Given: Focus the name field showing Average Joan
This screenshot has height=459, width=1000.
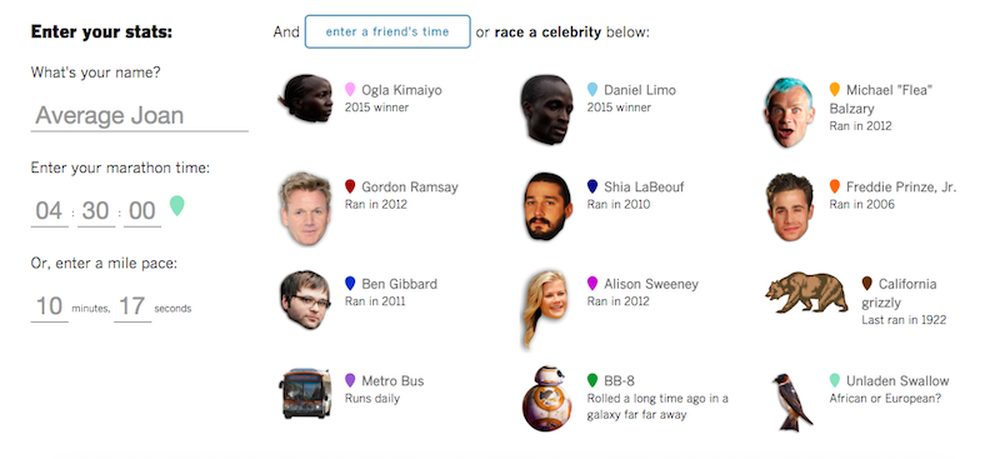Looking at the screenshot, I should click(140, 116).
